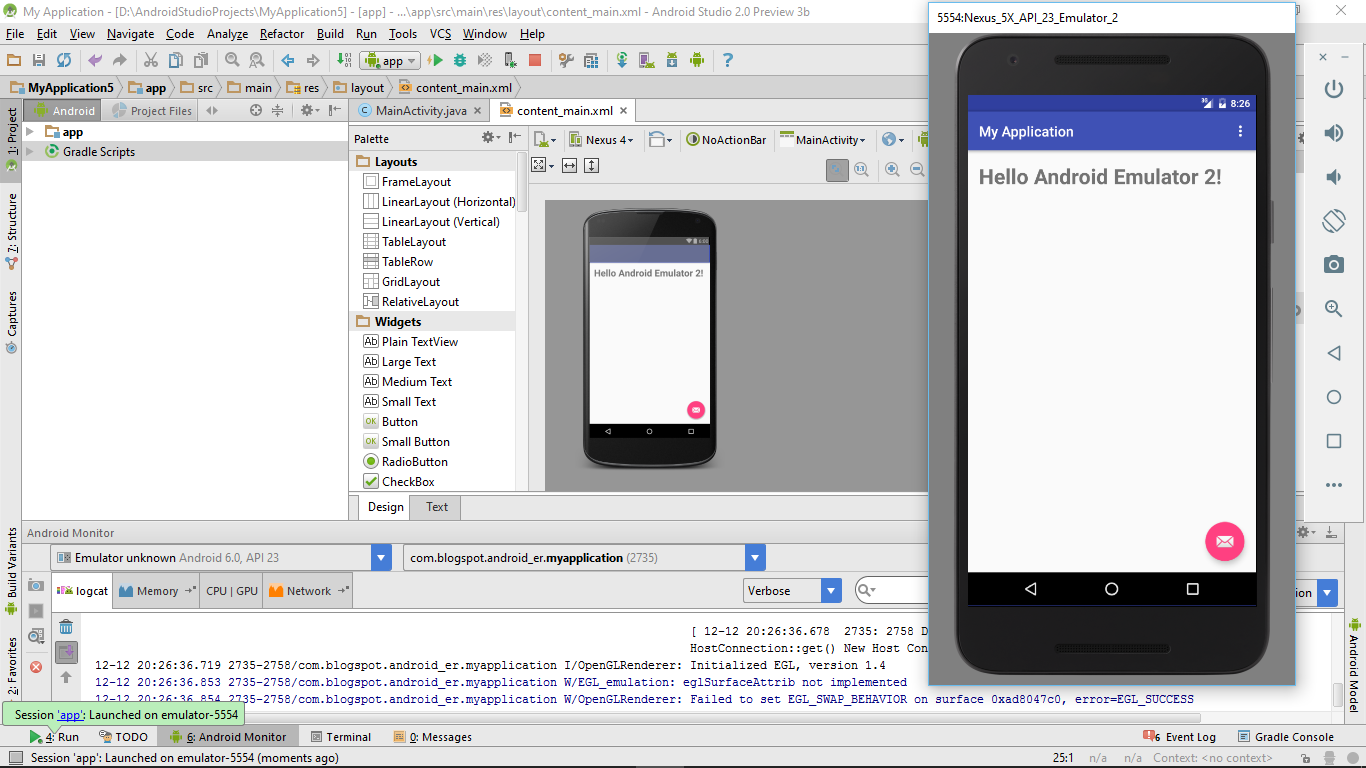Click the Undo arrow in the toolbar
1366x768 pixels.
(x=95, y=60)
